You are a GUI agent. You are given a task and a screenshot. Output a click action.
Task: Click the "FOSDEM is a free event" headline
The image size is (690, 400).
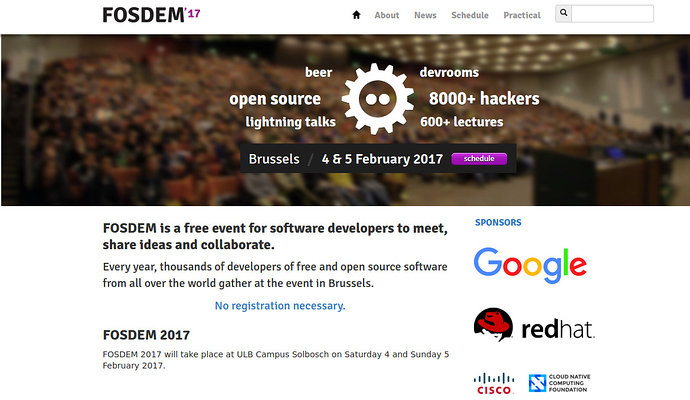point(275,236)
